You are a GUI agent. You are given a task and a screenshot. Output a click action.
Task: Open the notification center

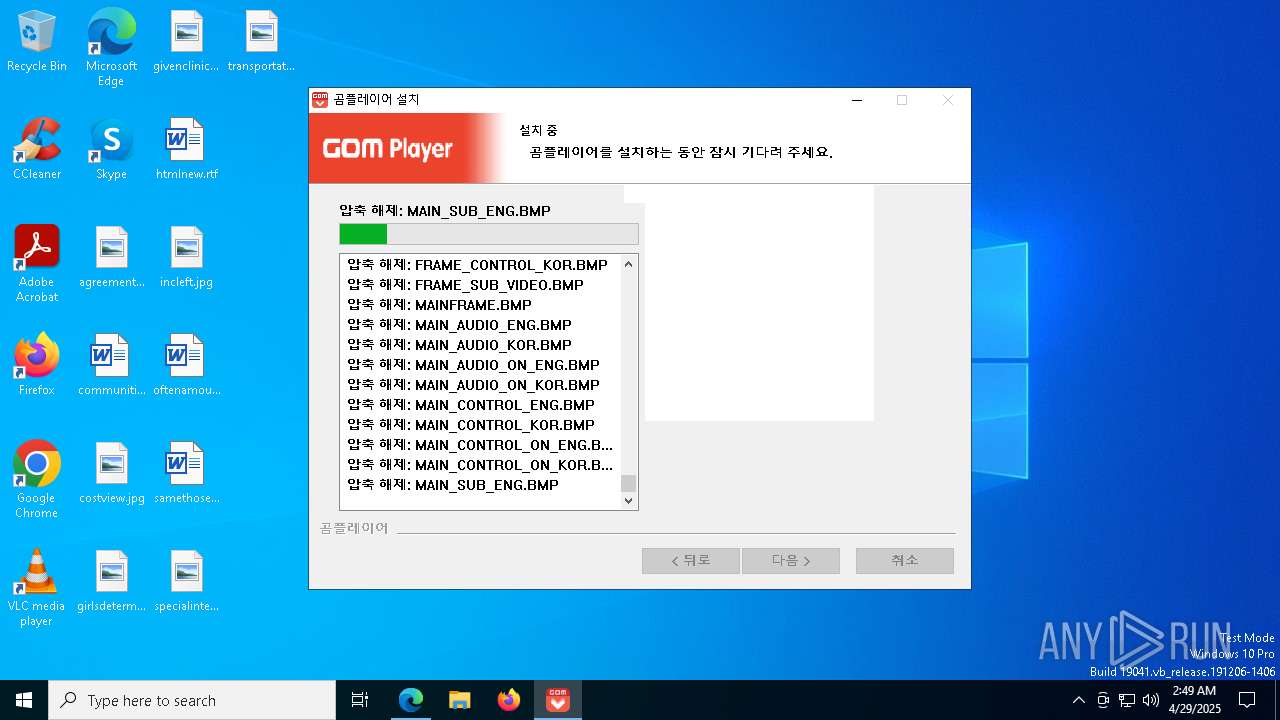(1247, 700)
